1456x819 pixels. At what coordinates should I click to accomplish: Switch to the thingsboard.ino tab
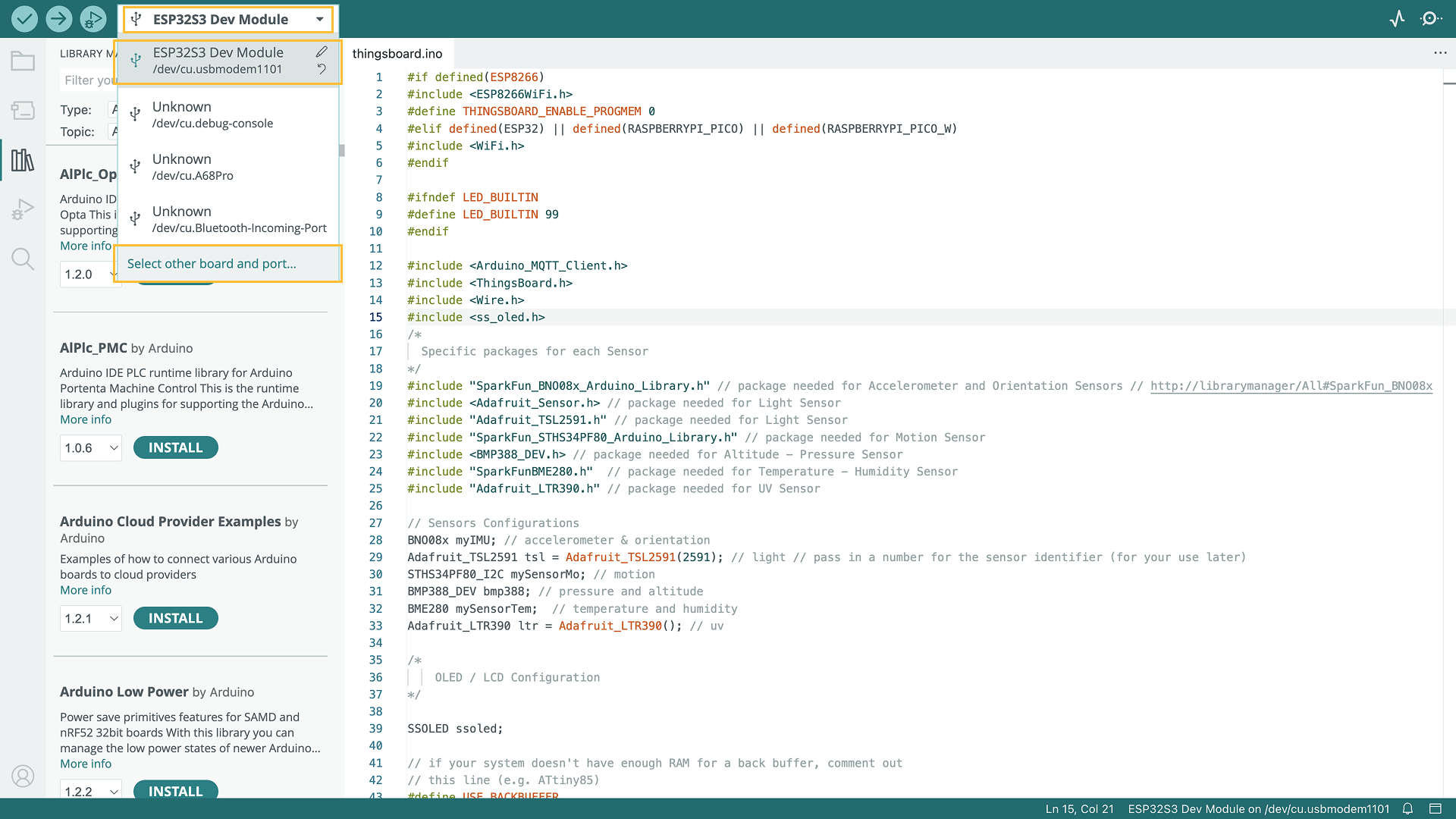point(397,54)
